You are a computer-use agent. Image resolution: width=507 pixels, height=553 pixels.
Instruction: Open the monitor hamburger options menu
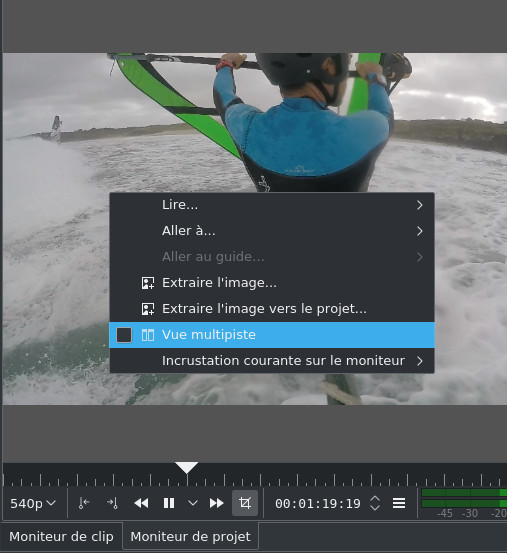coord(399,503)
